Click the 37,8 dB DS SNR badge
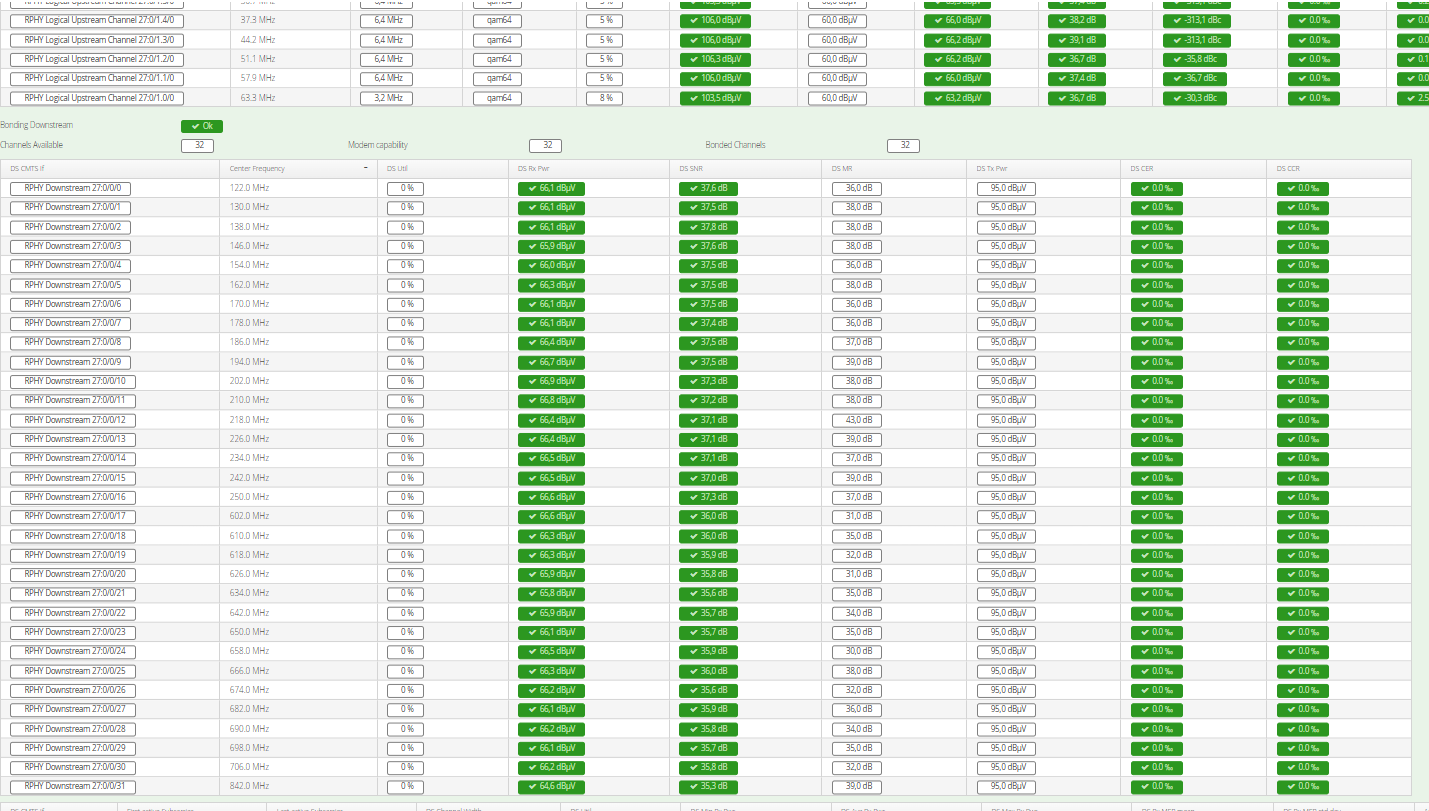 [x=708, y=227]
